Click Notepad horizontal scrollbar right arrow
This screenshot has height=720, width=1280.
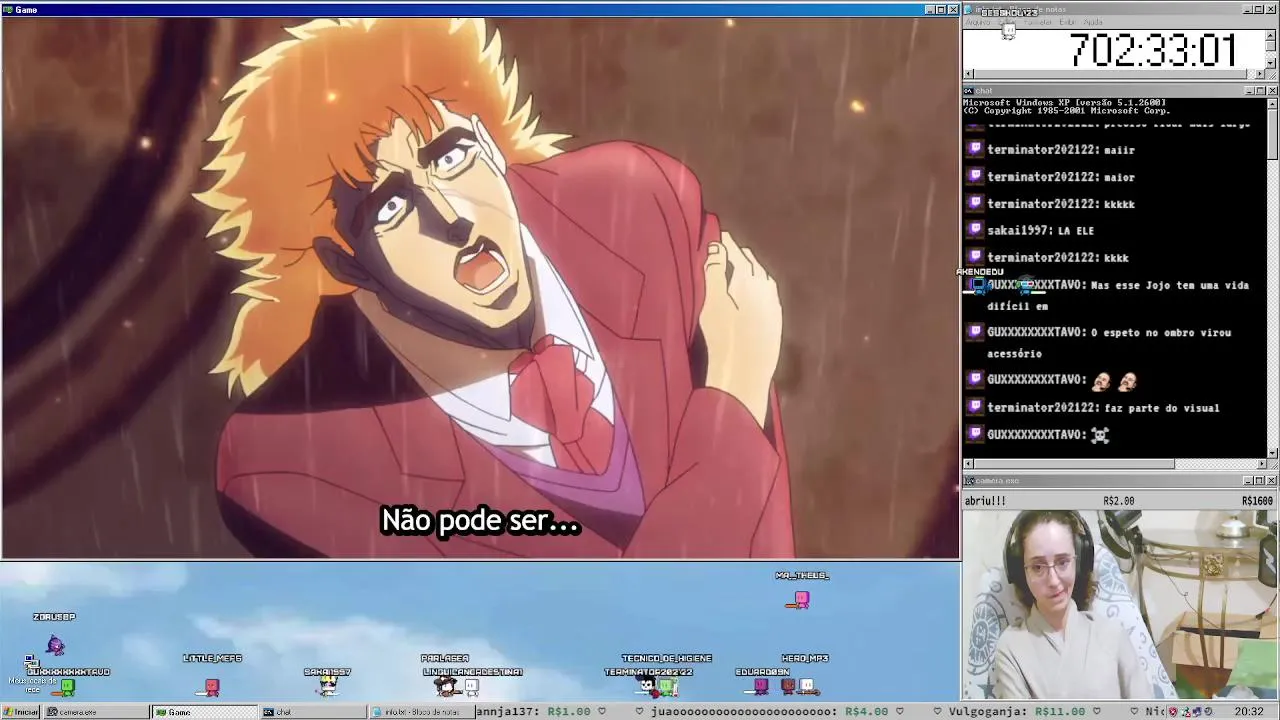tap(1260, 74)
